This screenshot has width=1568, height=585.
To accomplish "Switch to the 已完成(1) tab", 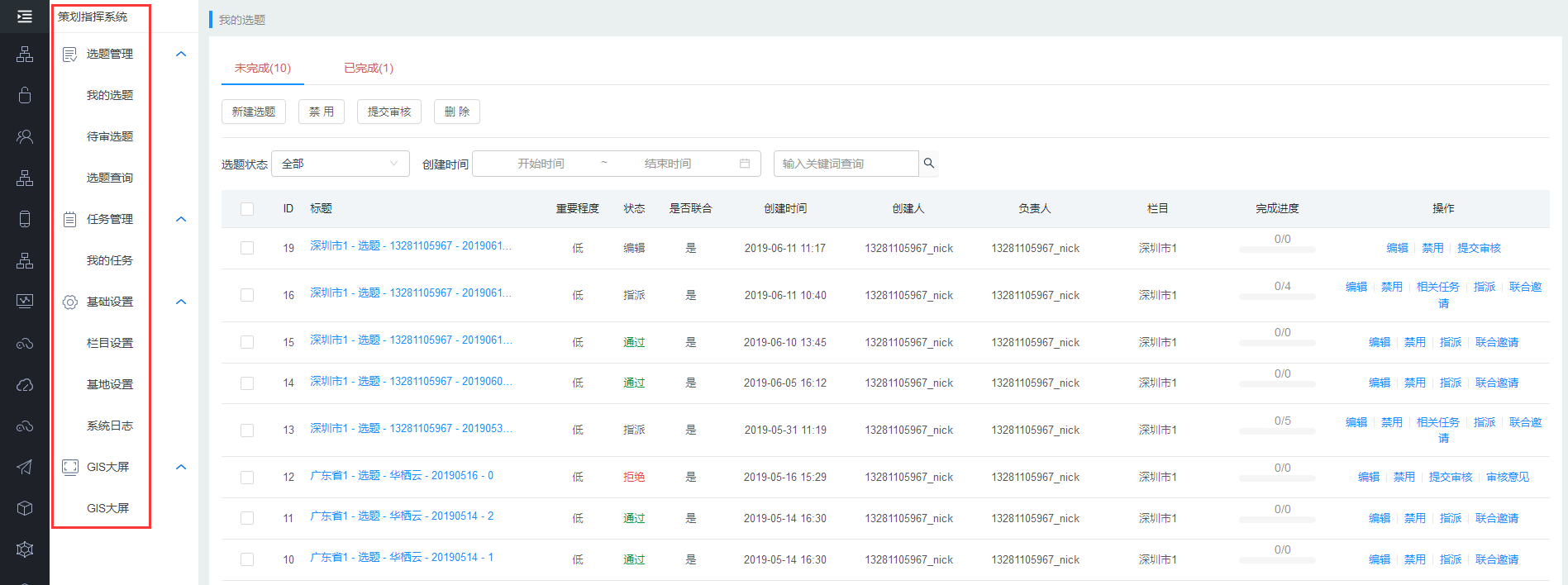I will (x=369, y=68).
